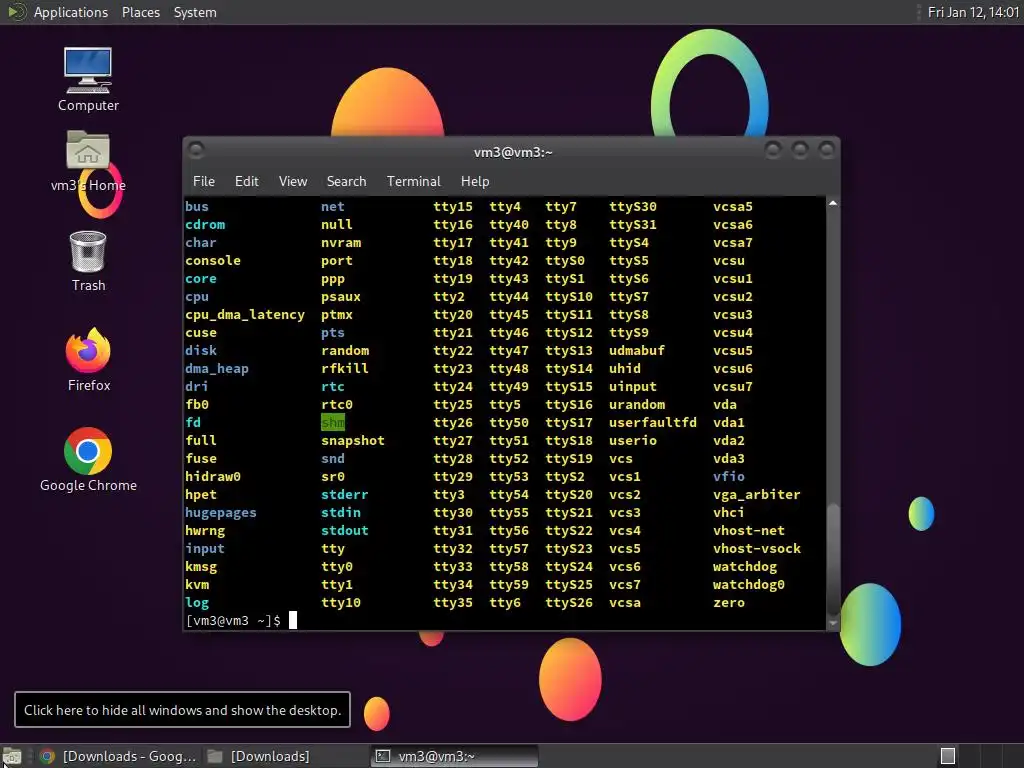Click the 'ttyS30' entry
The width and height of the screenshot is (1024, 768).
click(633, 206)
